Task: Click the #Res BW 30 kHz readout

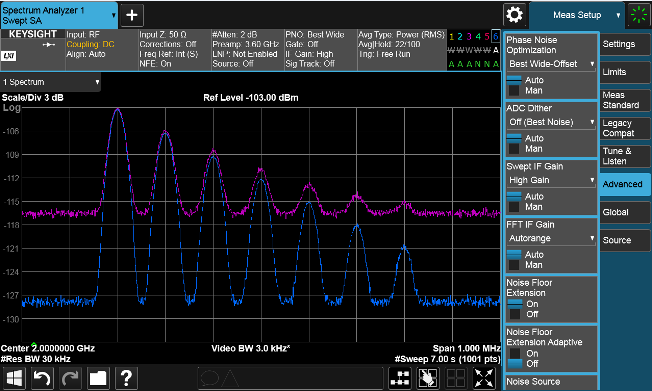Action: point(36,359)
